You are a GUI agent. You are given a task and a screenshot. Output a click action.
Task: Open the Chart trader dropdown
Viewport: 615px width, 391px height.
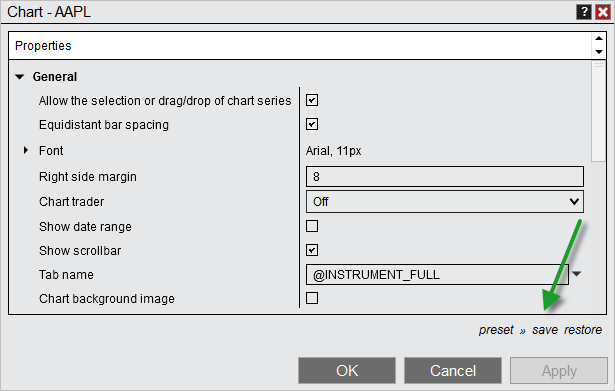point(444,202)
